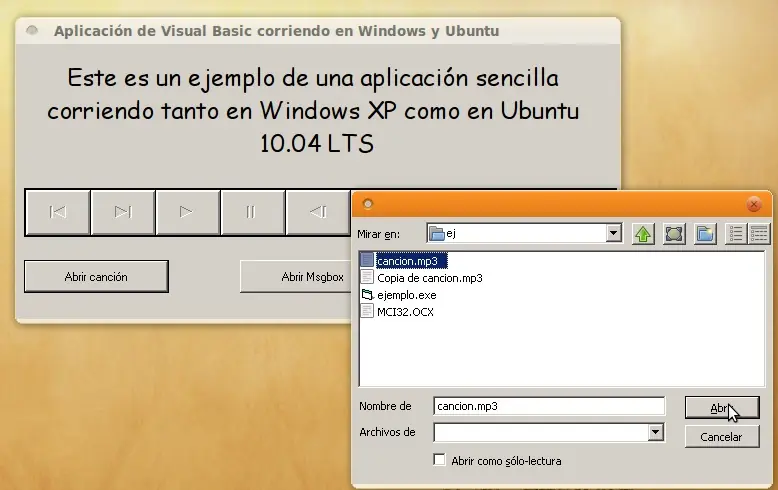The height and width of the screenshot is (490, 778).
Task: Enable Abrir como sólo-lectura checkbox
Action: [x=439, y=460]
